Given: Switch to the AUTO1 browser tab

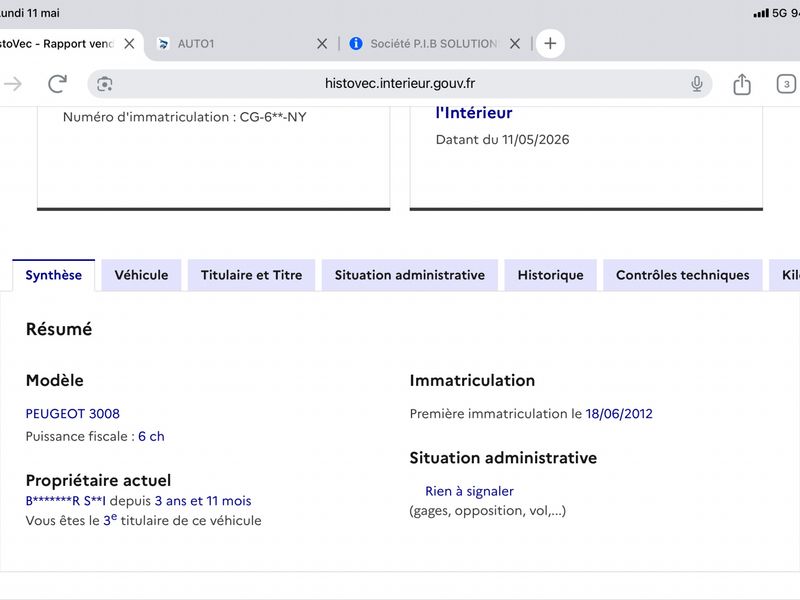Looking at the screenshot, I should point(240,44).
